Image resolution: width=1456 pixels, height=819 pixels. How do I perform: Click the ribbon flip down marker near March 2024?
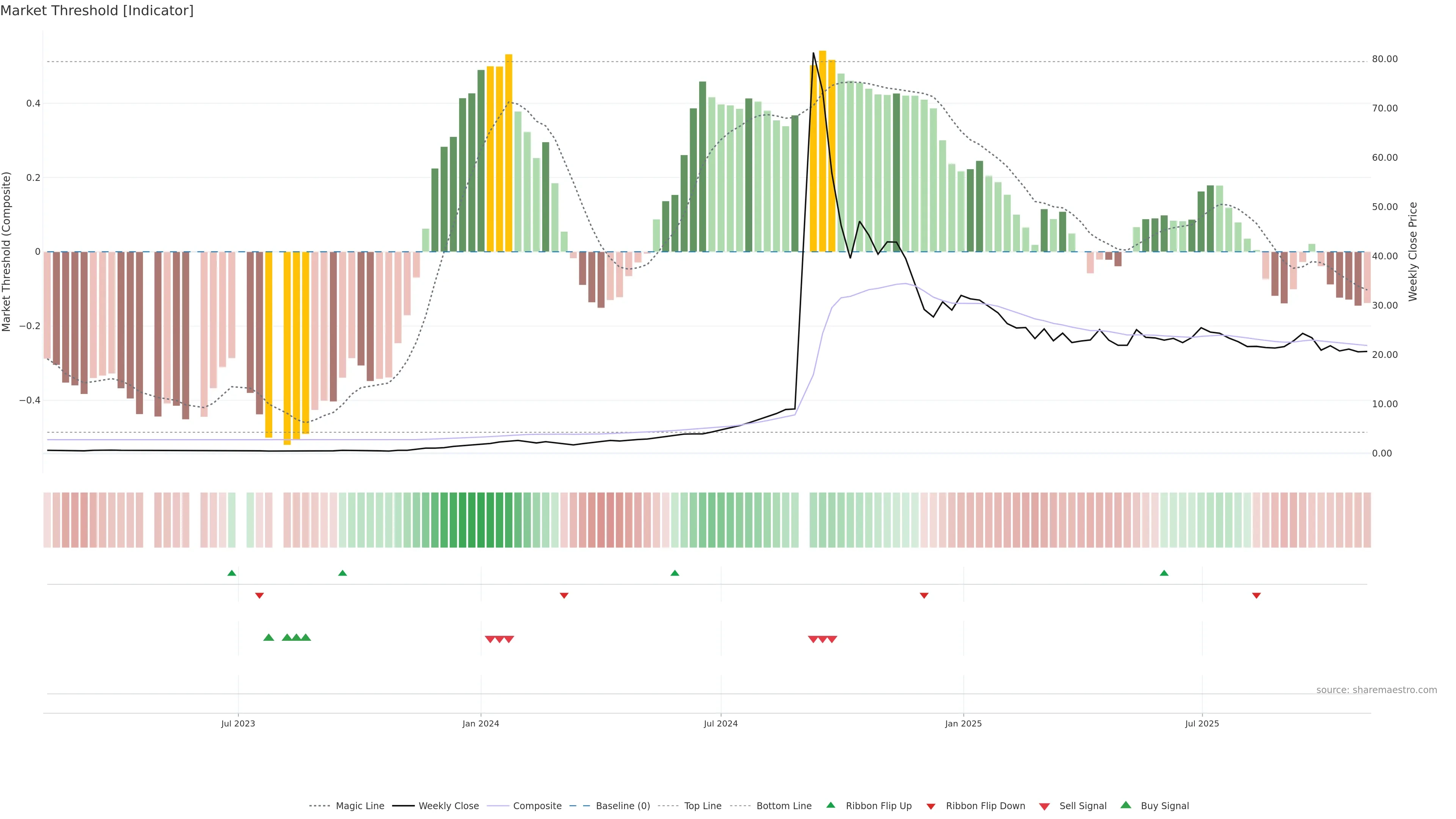click(x=563, y=595)
